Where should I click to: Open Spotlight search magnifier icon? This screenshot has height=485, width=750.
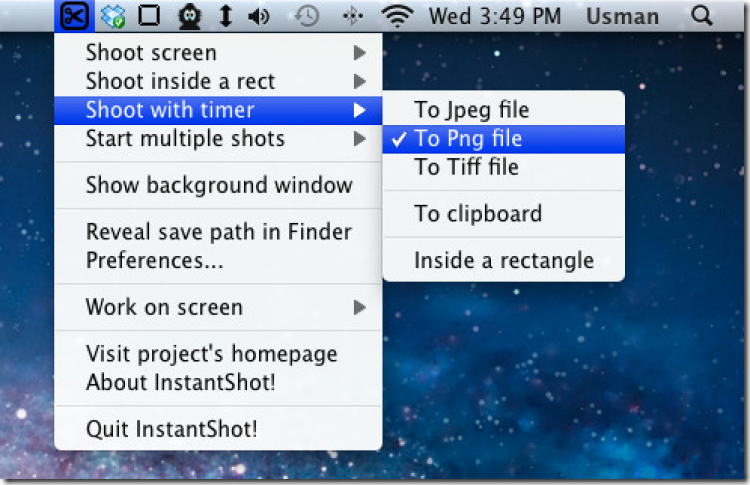[702, 16]
